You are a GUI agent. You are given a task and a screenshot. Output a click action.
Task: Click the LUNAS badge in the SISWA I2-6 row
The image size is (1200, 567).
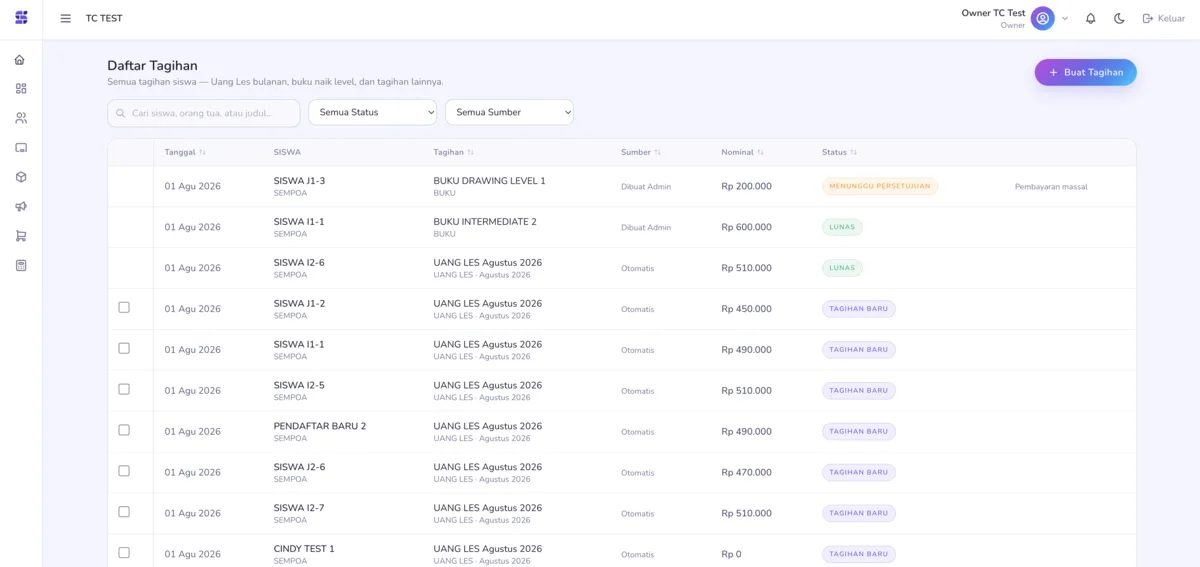pos(842,268)
